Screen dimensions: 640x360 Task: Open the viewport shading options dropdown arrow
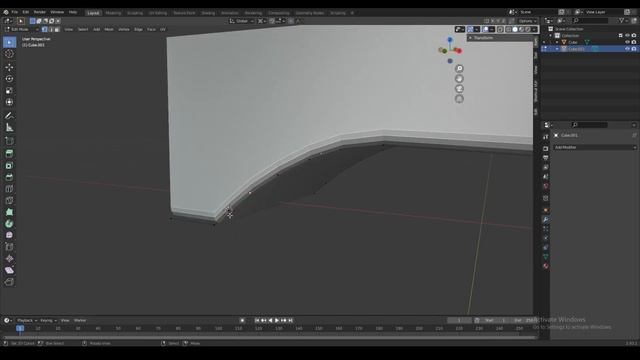click(534, 29)
